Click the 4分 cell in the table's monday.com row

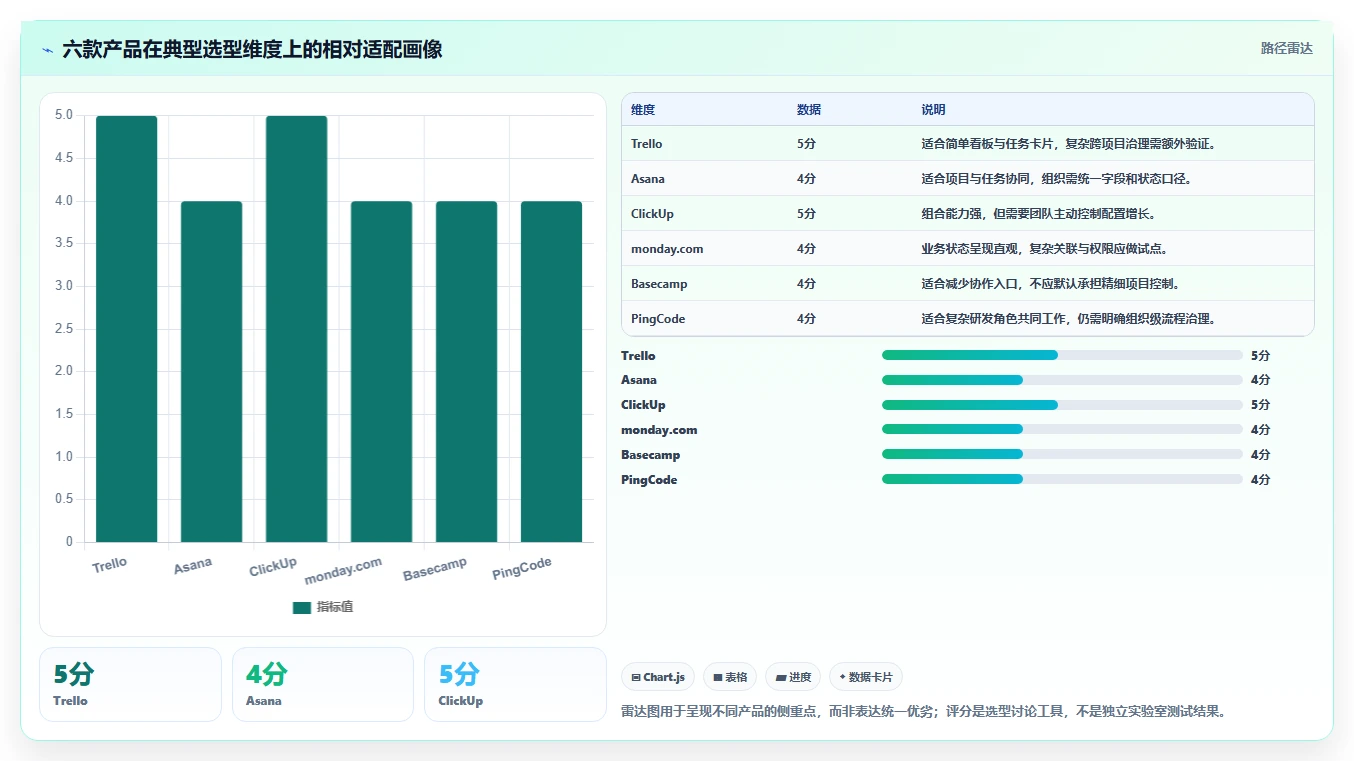click(806, 249)
